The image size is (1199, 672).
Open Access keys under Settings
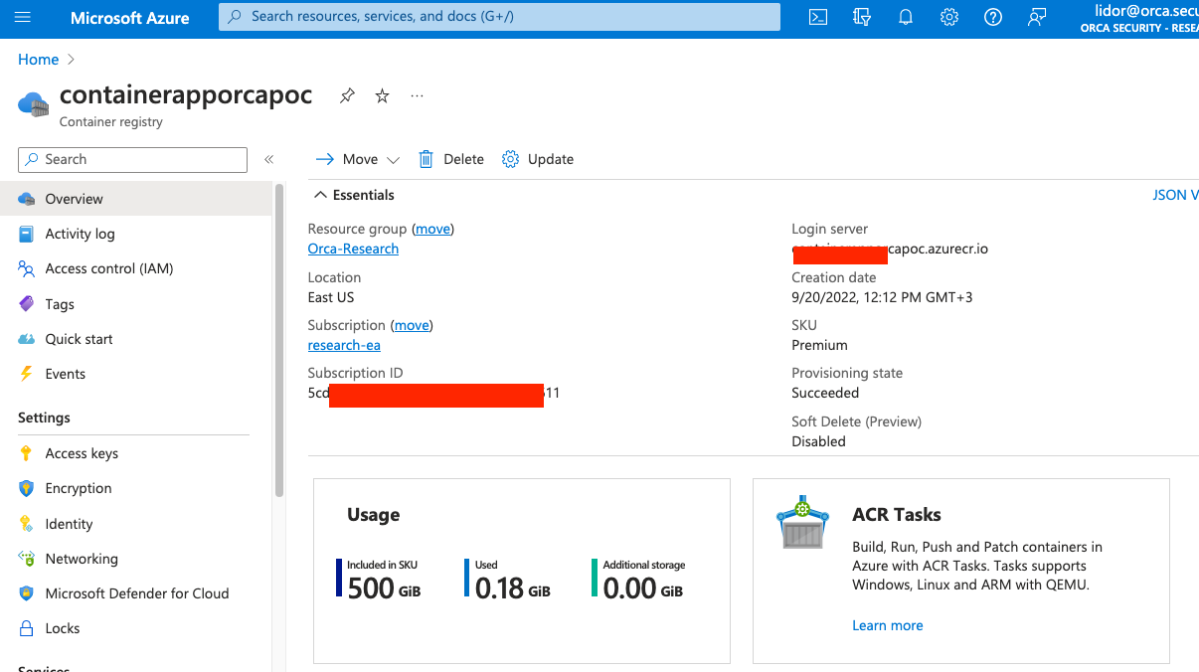tap(136, 453)
